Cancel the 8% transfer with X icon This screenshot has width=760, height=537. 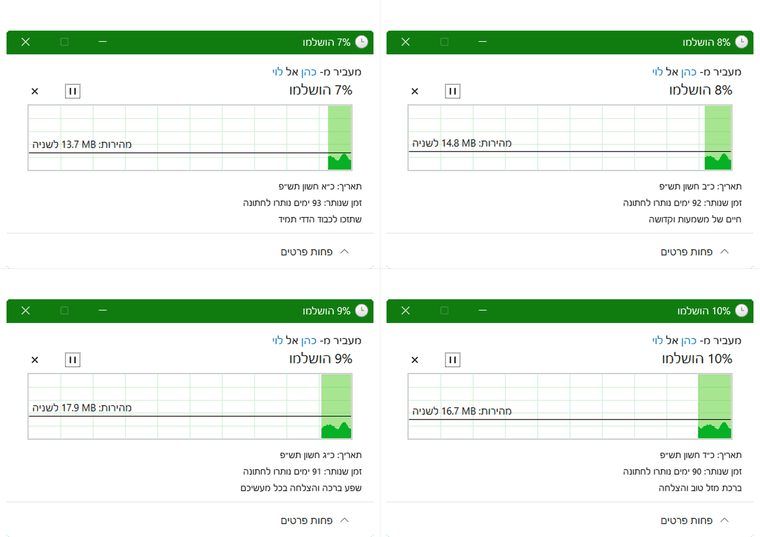[415, 91]
